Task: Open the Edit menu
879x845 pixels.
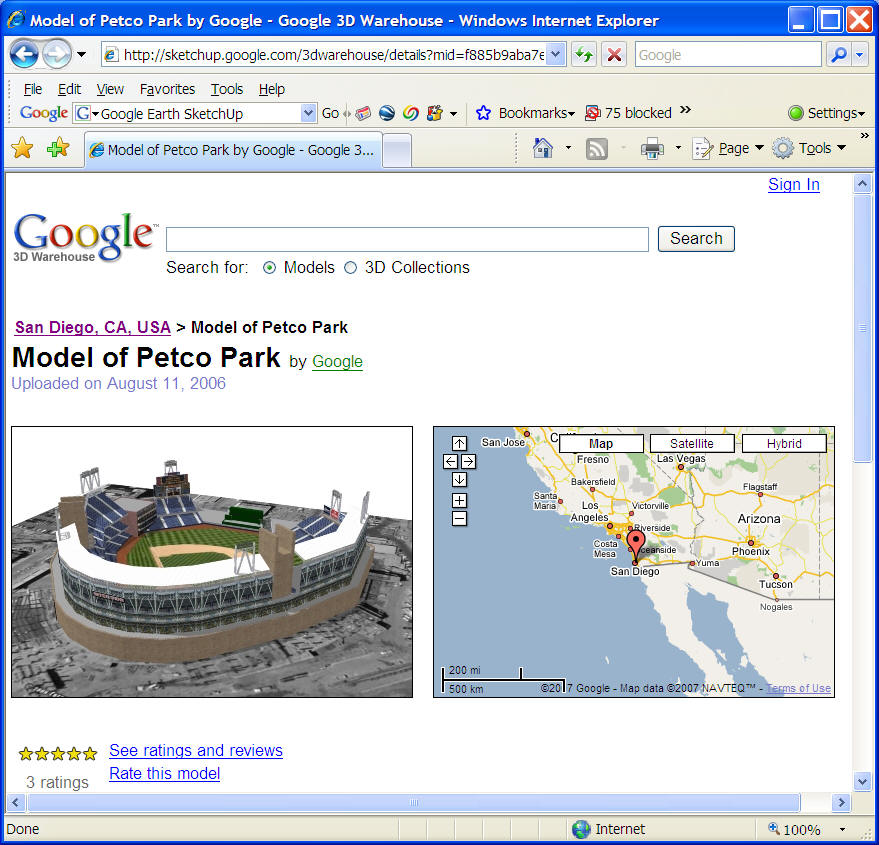Action: tap(70, 89)
